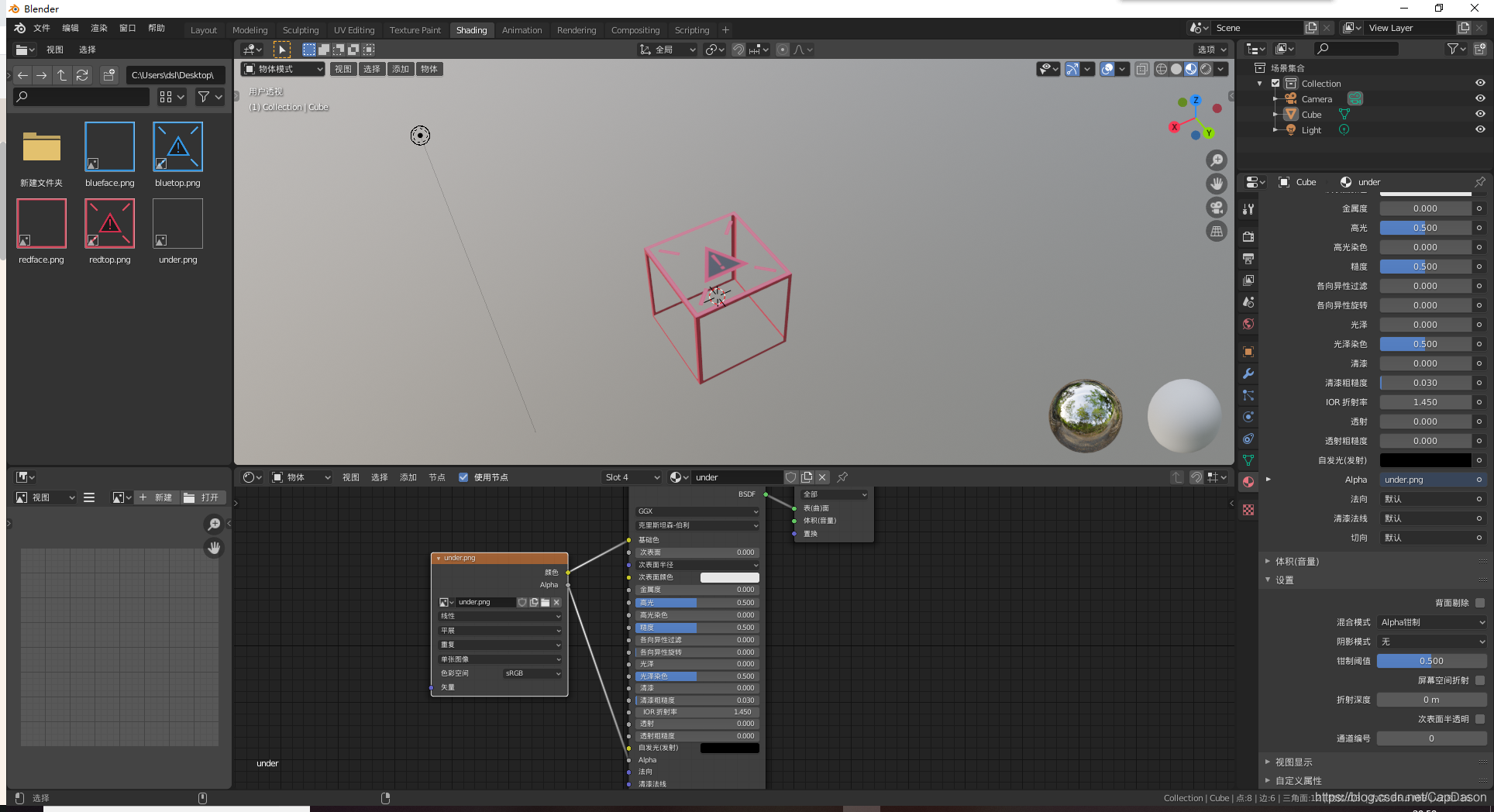Toggle Collection exclude checkbox in outliner

[1275, 83]
